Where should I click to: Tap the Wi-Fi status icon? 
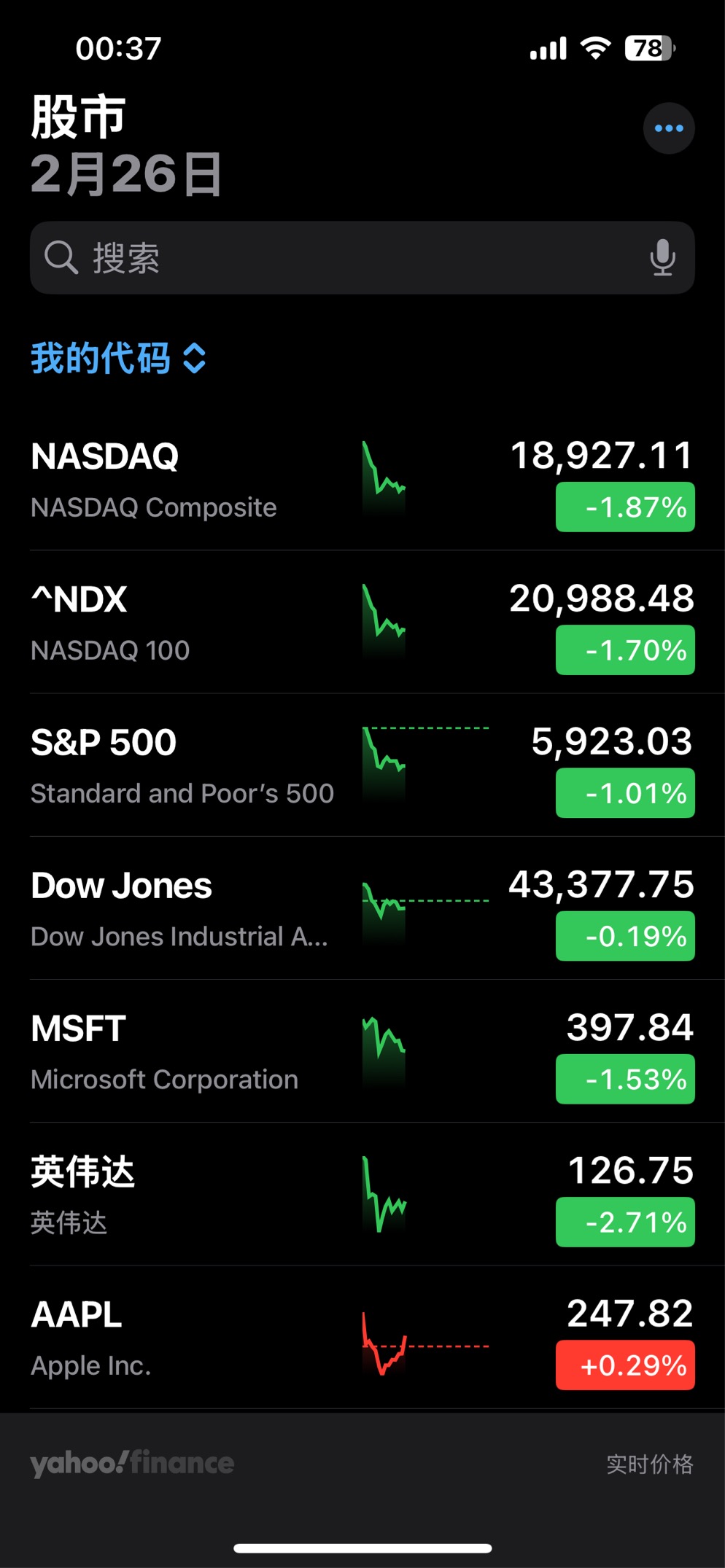595,48
